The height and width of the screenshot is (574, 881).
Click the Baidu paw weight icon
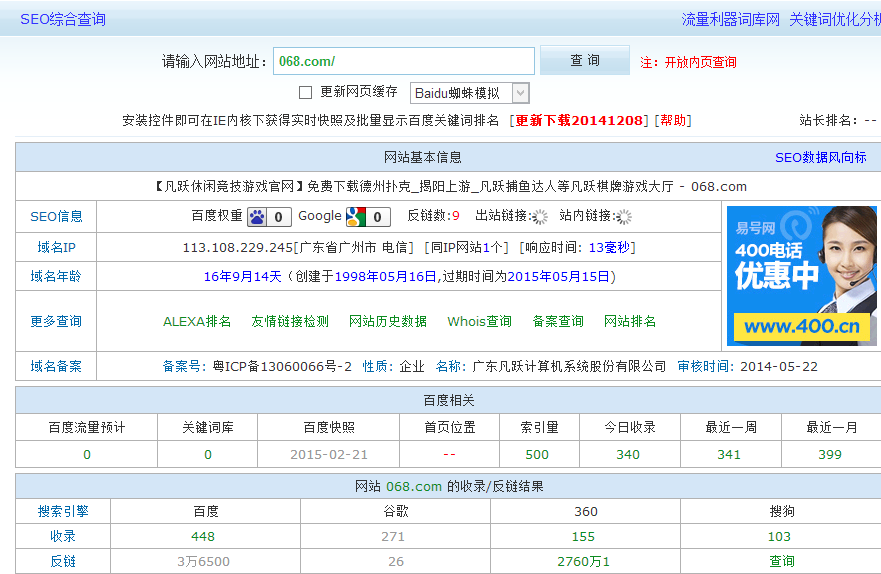[257, 217]
